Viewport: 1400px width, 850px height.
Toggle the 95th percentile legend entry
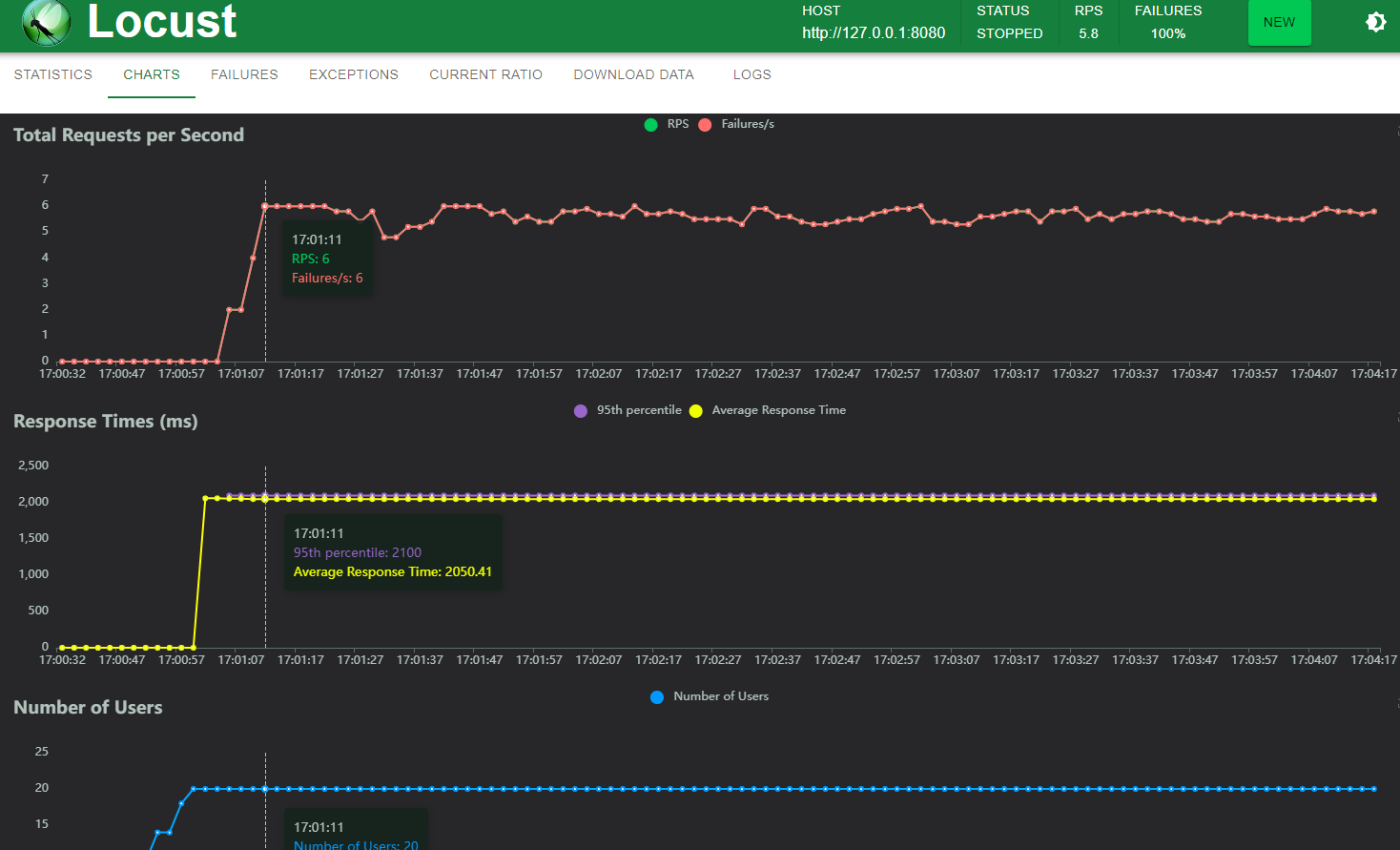tap(628, 410)
